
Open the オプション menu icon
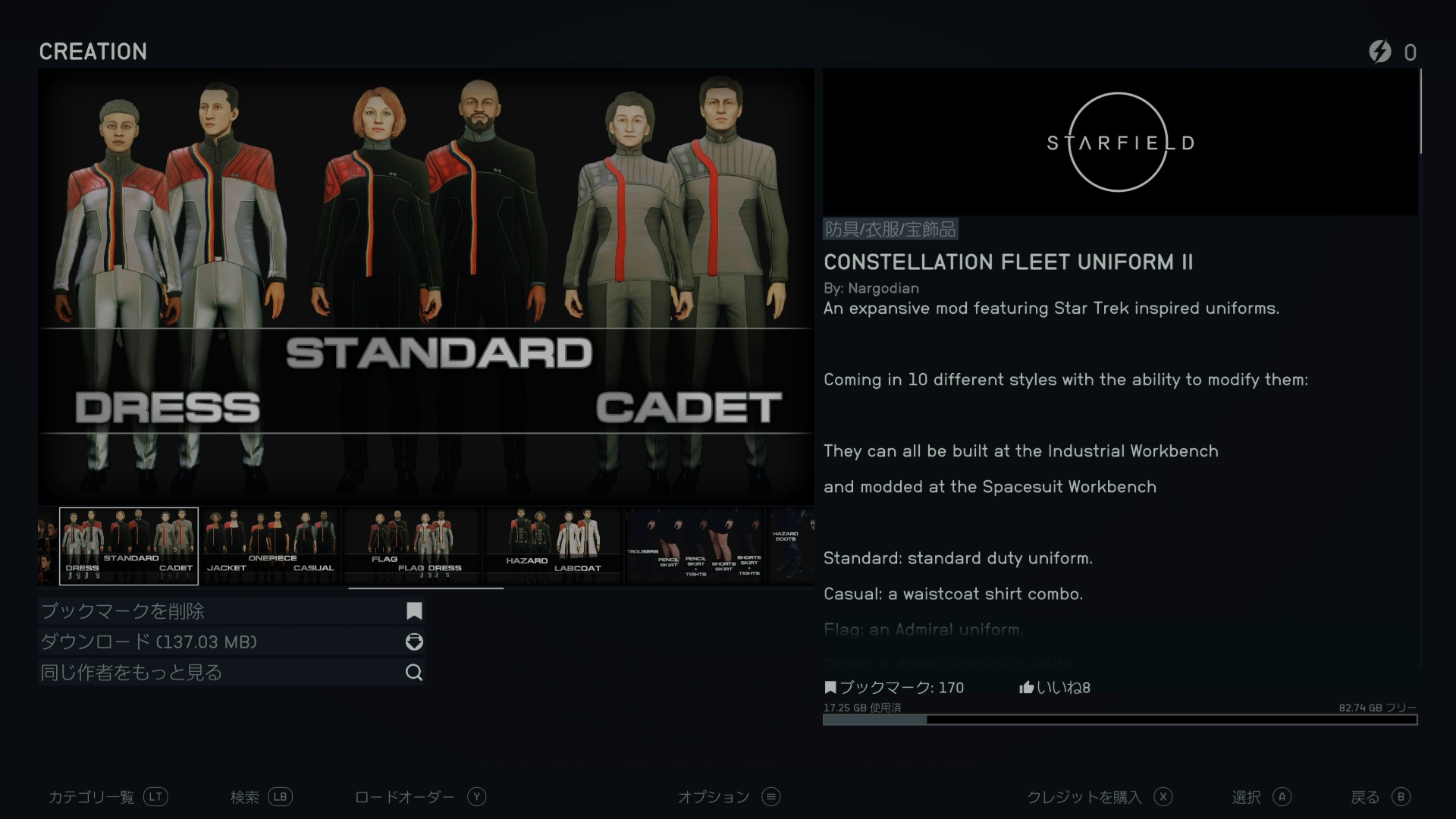771,796
